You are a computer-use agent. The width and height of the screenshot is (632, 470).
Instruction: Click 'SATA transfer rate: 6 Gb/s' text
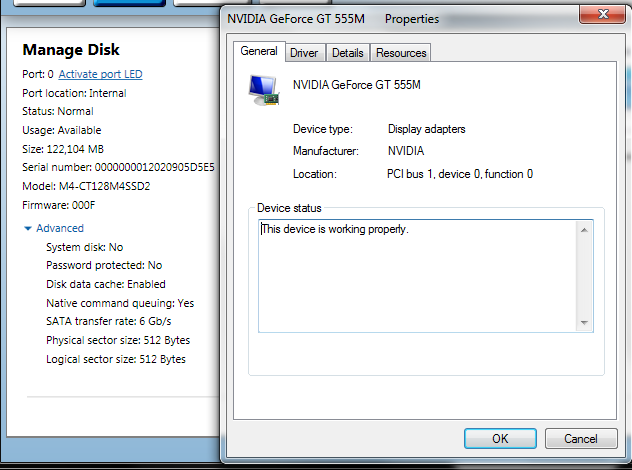point(108,321)
